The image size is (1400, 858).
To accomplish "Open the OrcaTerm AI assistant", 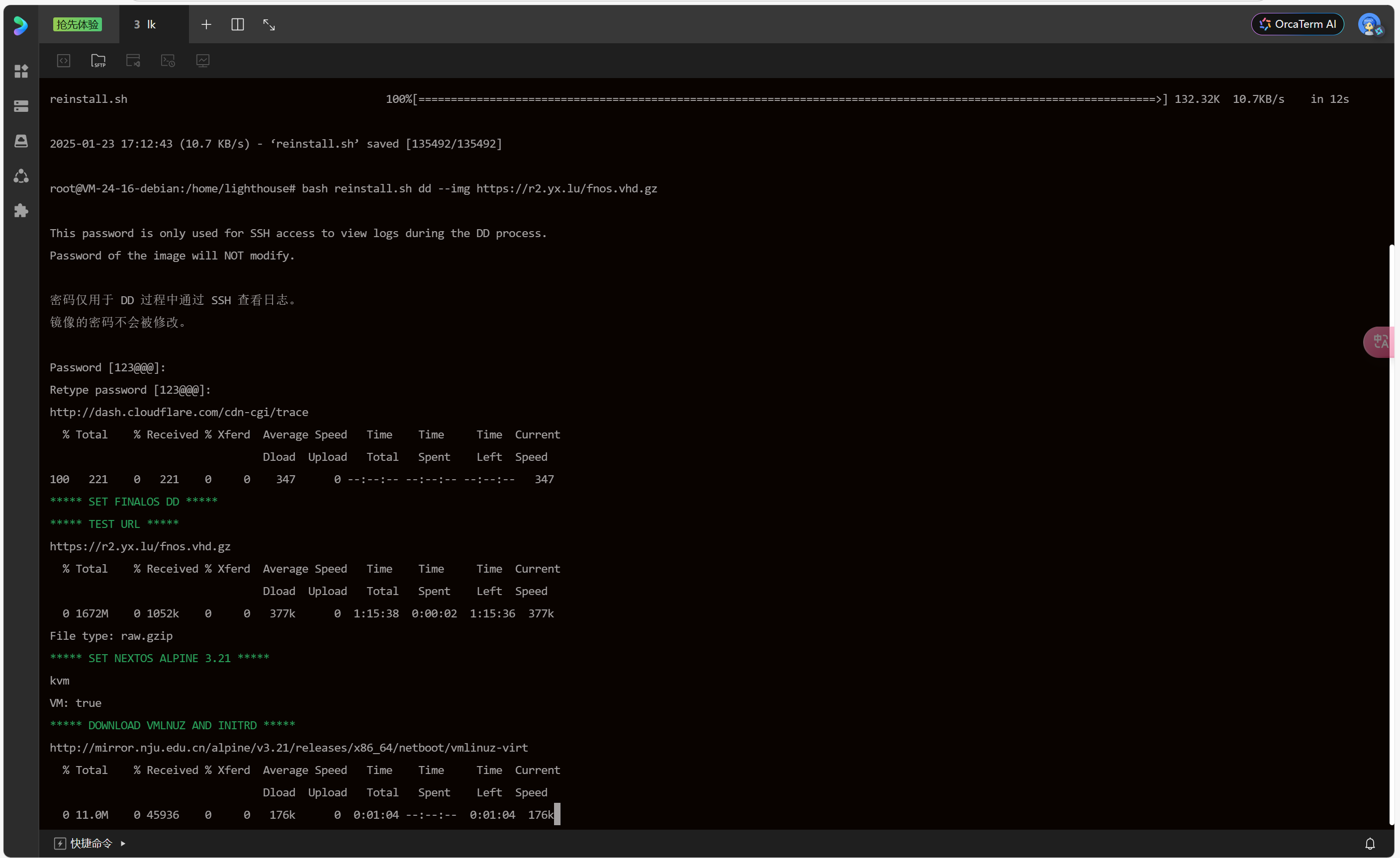I will (1297, 24).
